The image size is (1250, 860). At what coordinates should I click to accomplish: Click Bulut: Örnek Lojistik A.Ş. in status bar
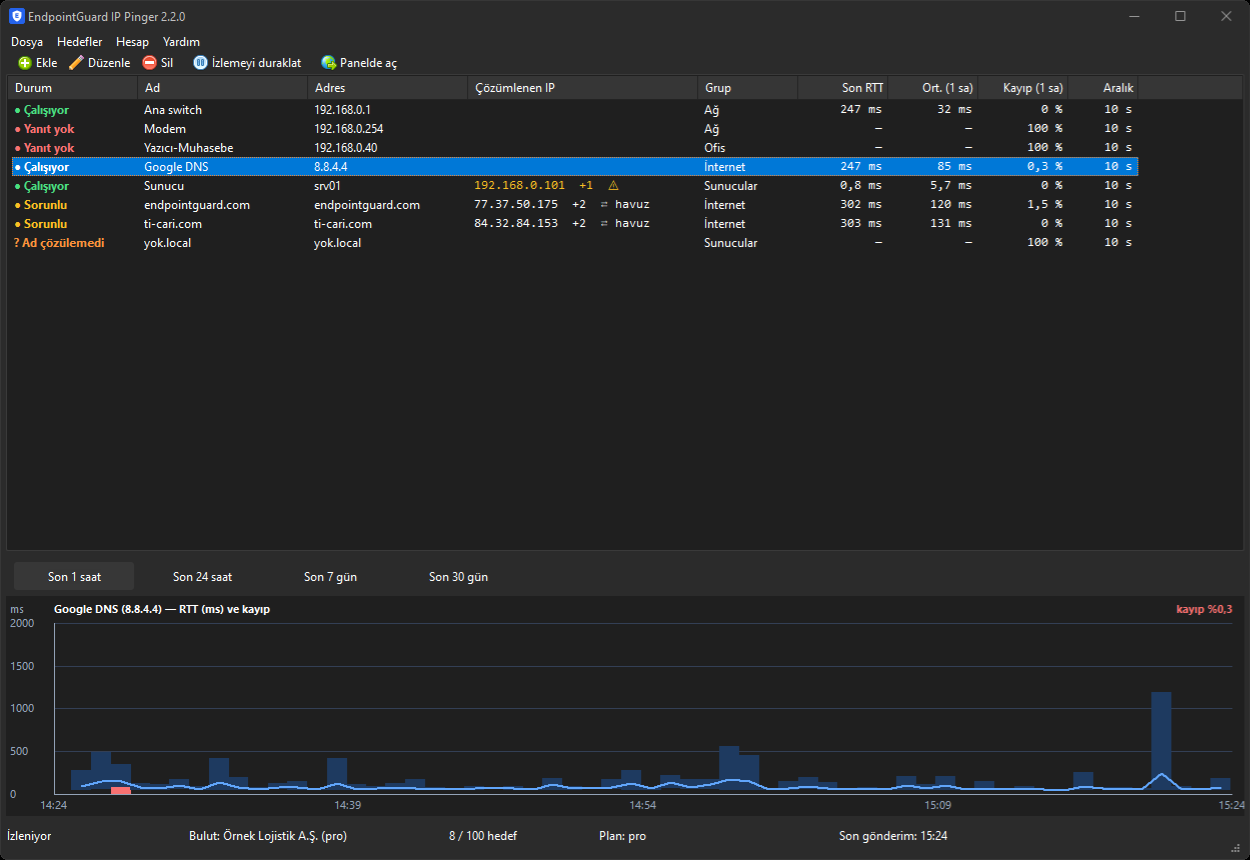click(x=268, y=836)
